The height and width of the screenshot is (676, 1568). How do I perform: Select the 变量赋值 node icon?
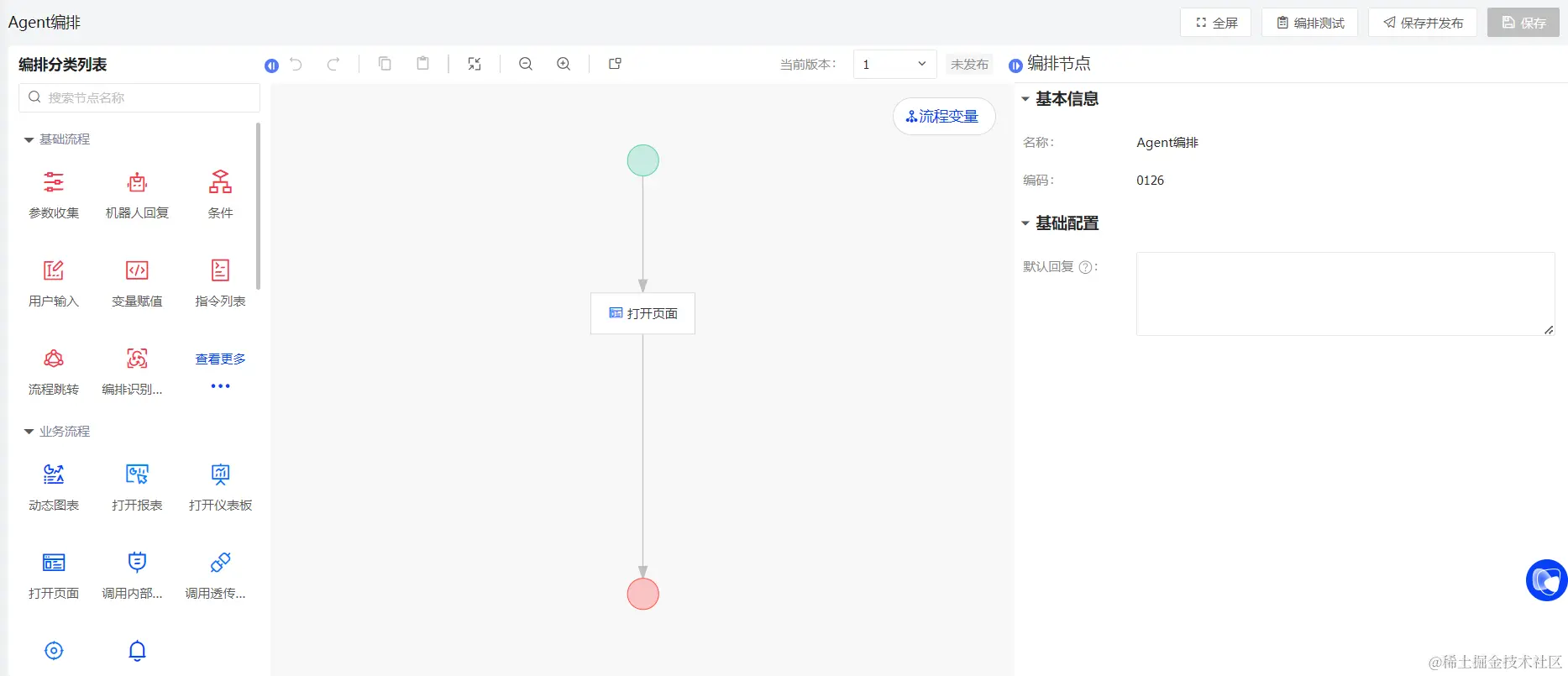click(x=137, y=270)
